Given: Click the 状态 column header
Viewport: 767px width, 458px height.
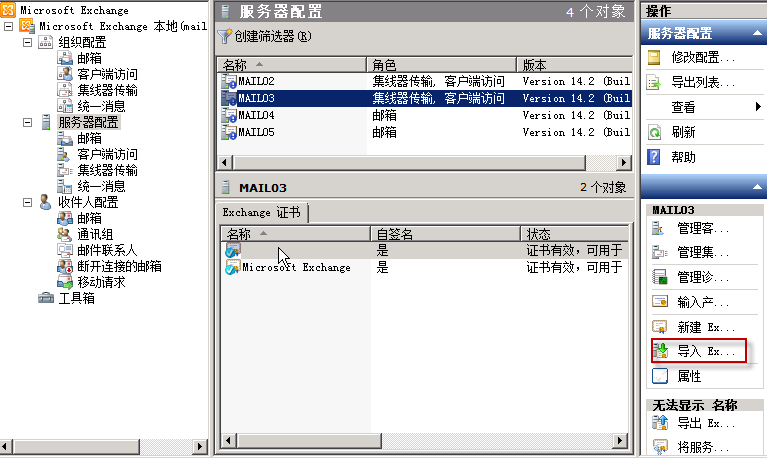Looking at the screenshot, I should 574,234.
